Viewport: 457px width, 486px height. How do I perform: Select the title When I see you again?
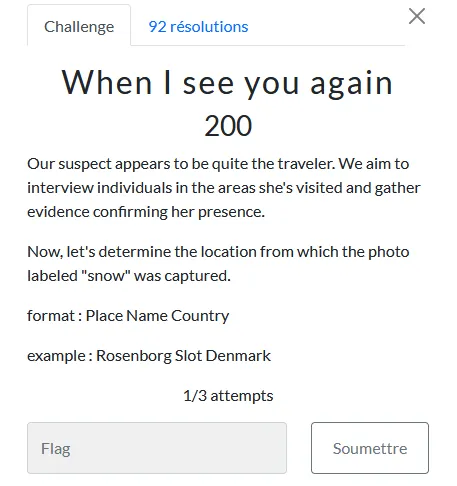point(227,83)
